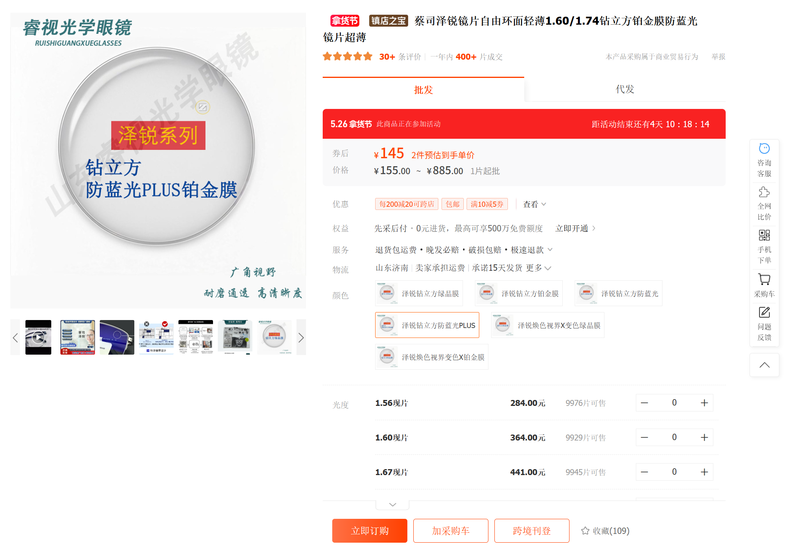This screenshot has height=555, width=800.
Task: Select 泽锐焕色视界X变色绿晶膜 option
Action: [547, 325]
